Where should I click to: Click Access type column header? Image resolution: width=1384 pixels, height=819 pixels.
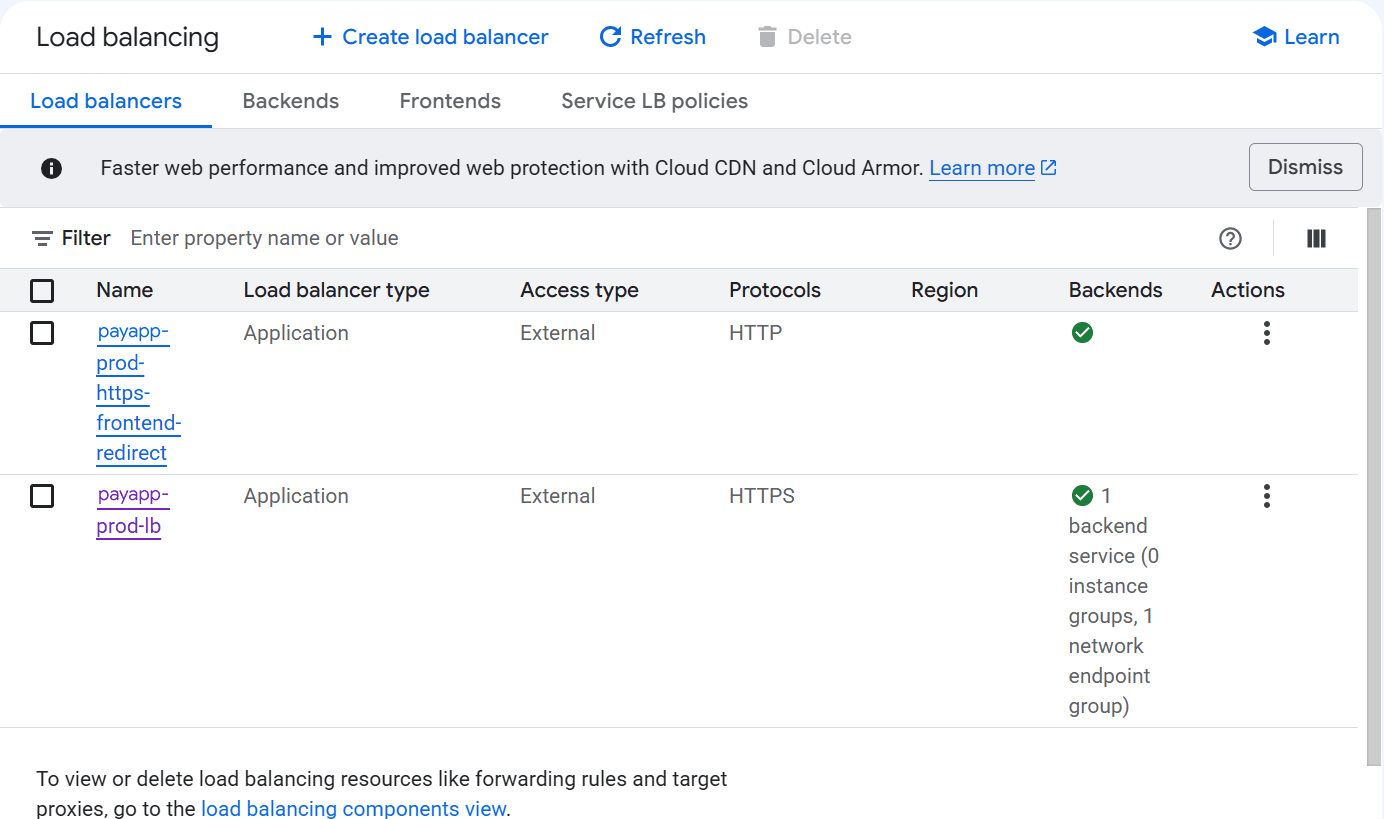tap(580, 290)
